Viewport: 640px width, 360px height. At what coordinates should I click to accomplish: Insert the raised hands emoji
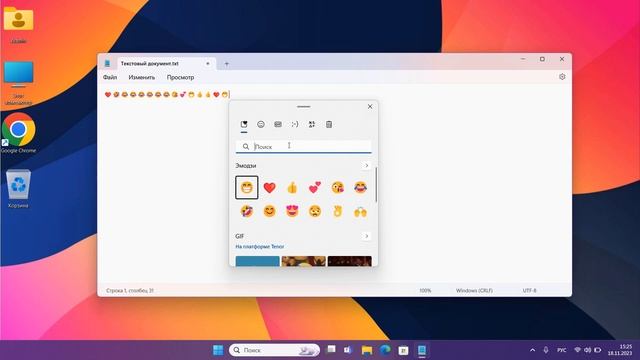(x=360, y=211)
